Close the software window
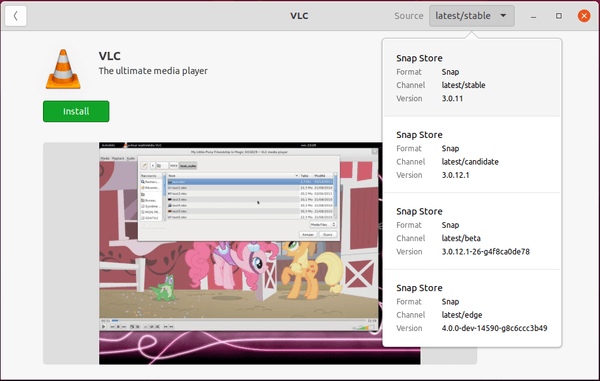 (584, 16)
